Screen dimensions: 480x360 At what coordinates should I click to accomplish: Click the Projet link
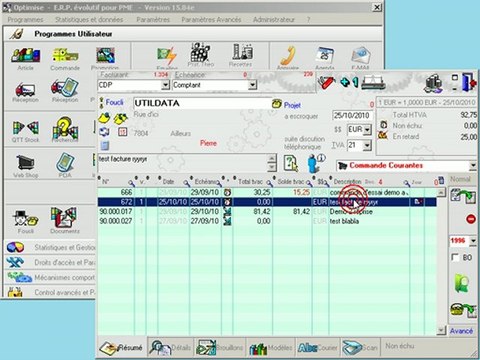click(x=292, y=105)
